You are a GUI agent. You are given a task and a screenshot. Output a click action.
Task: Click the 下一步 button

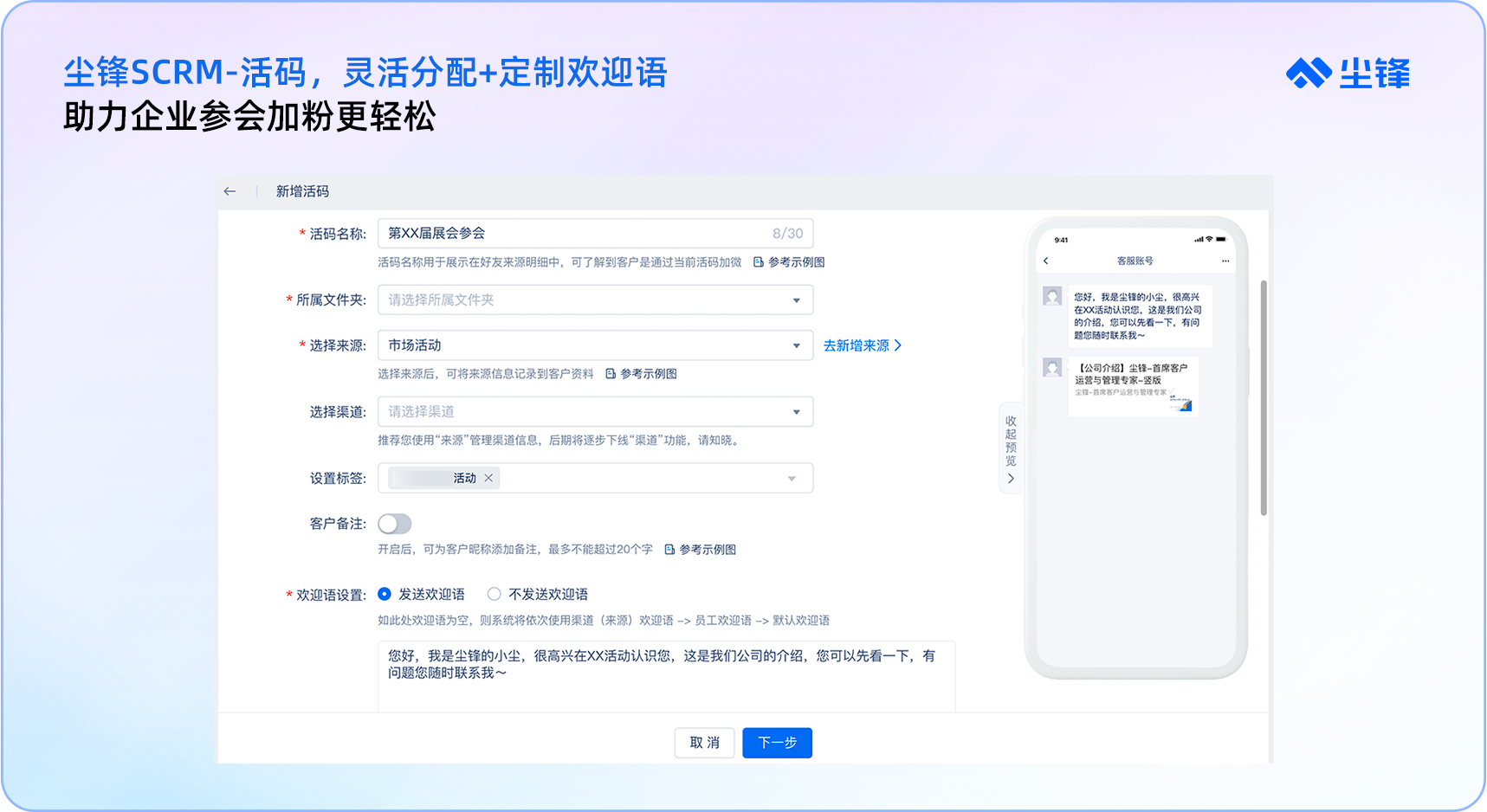coord(777,743)
